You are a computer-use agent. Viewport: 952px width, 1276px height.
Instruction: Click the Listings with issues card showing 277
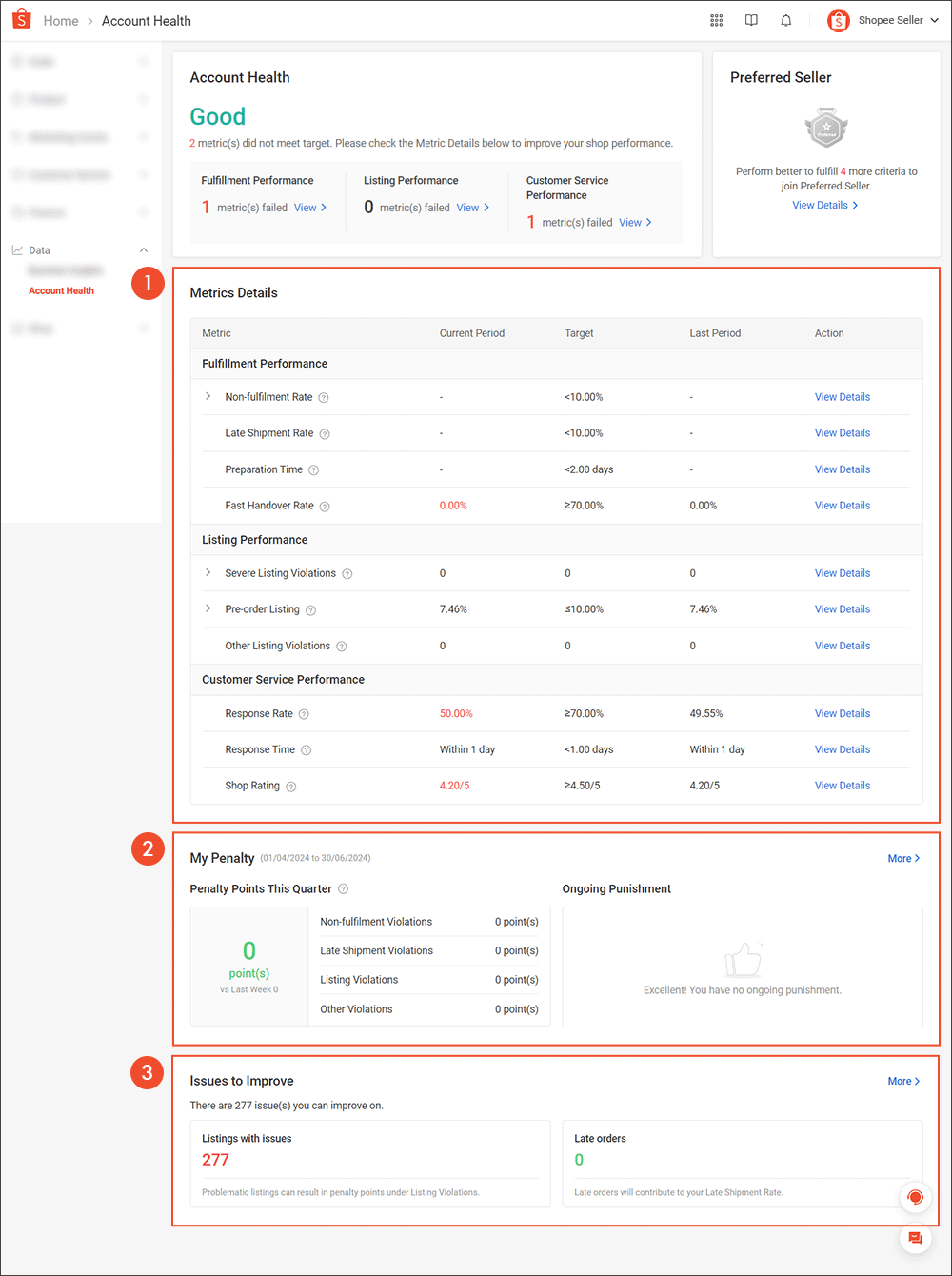[370, 1163]
